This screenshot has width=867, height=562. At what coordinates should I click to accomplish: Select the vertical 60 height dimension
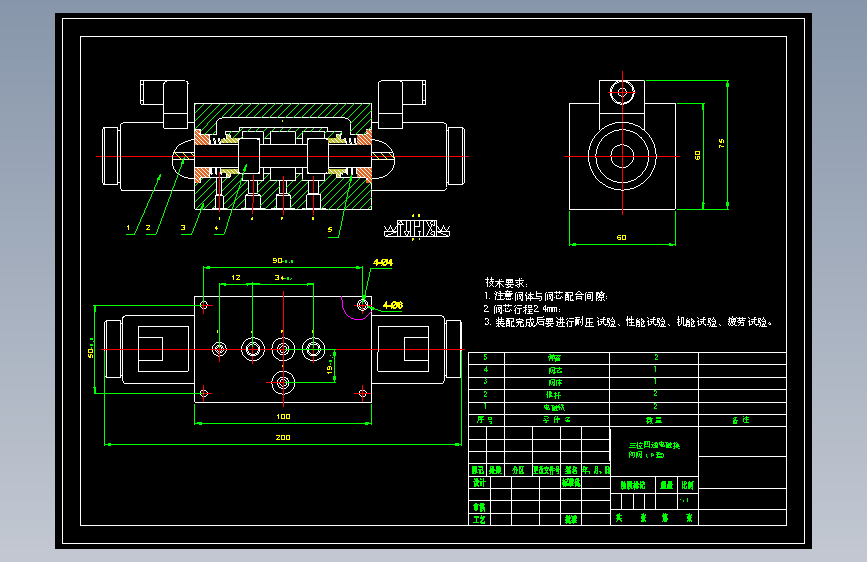pos(697,156)
